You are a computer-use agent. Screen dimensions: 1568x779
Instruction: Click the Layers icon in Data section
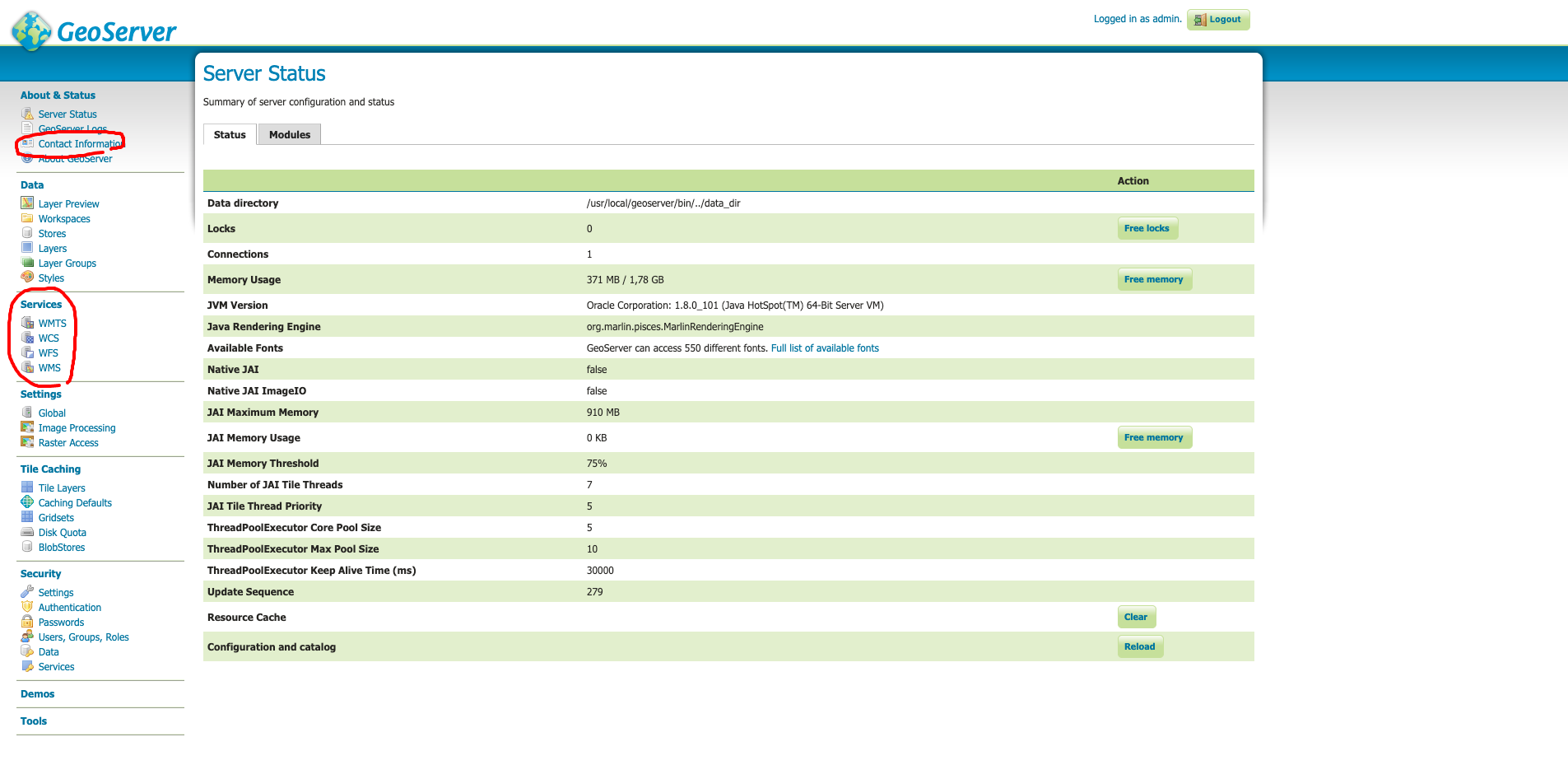tap(27, 248)
